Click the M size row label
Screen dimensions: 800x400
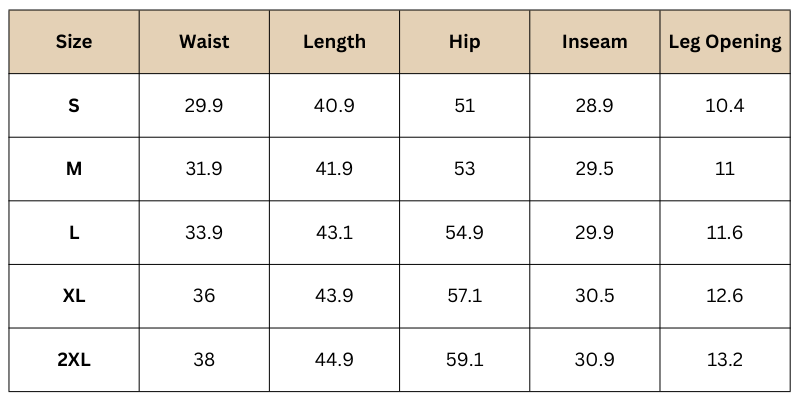point(74,169)
